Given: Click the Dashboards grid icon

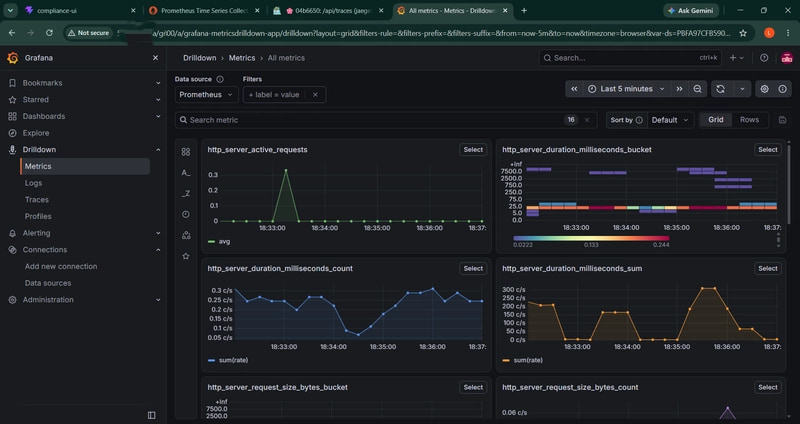Looking at the screenshot, I should [12, 116].
